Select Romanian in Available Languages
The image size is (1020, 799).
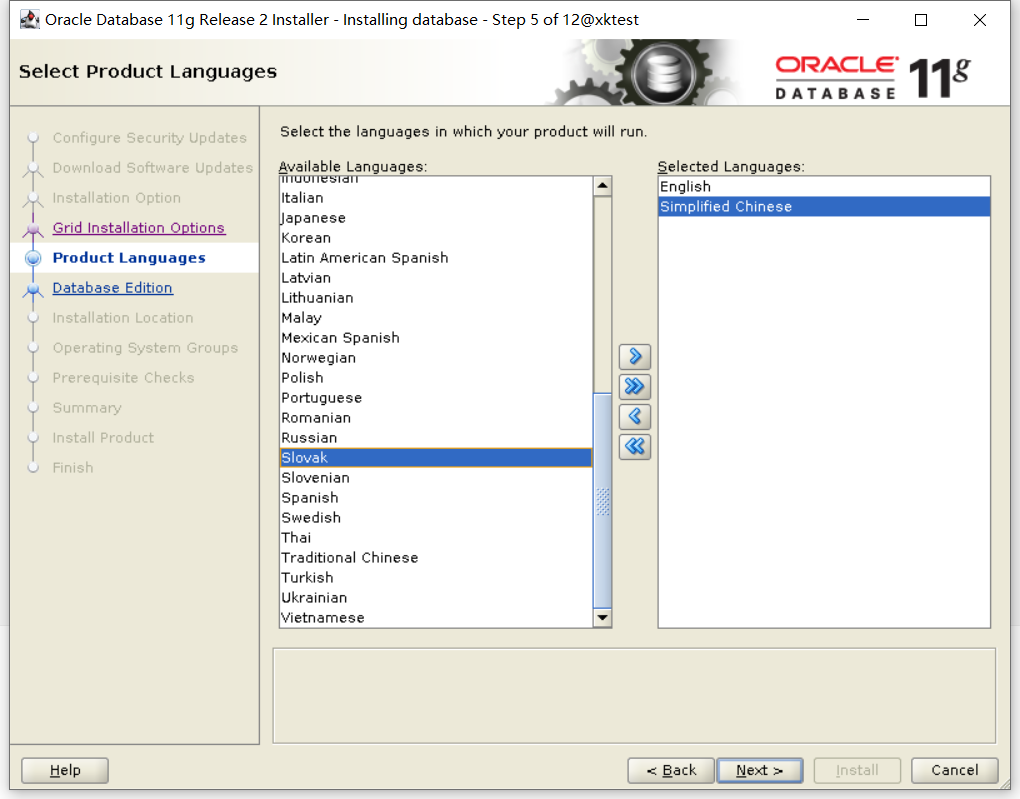pyautogui.click(x=436, y=418)
